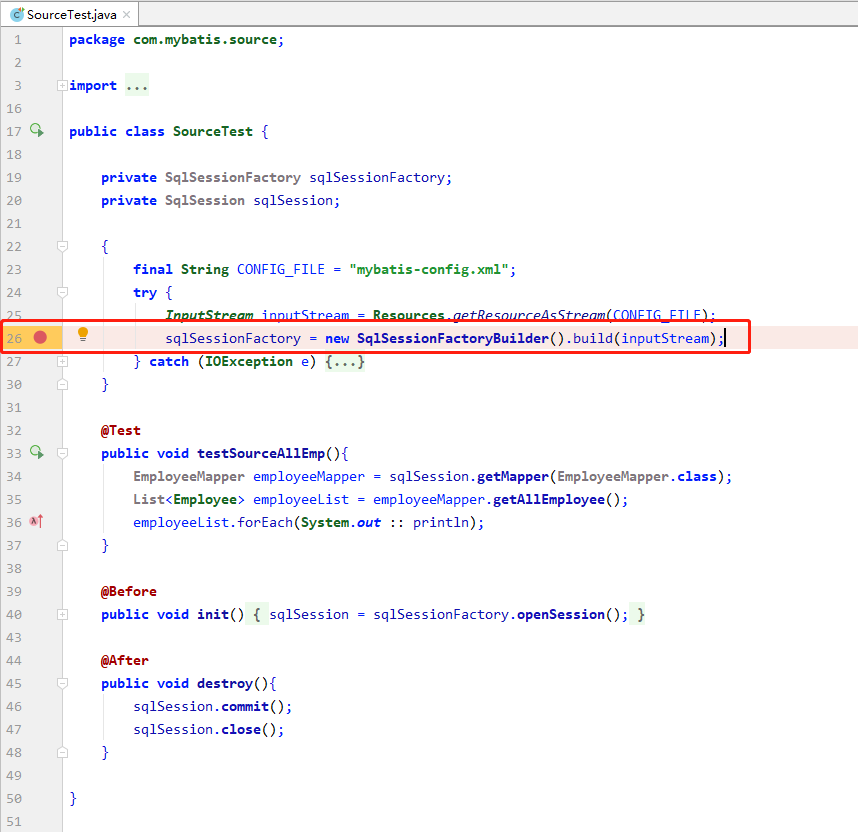
Task: Collapse the initializer block at line 22
Action: click(x=62, y=246)
